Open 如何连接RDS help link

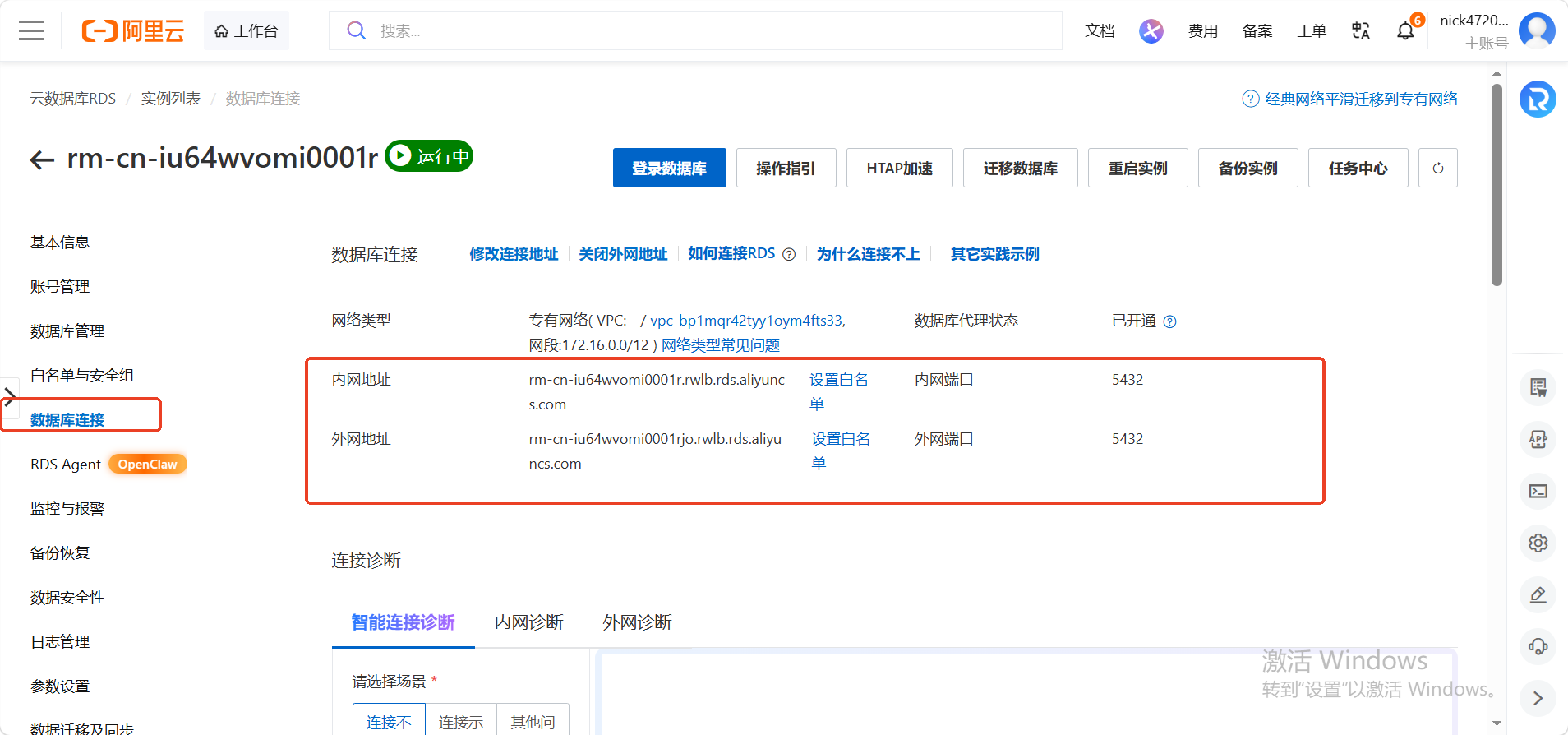tap(731, 254)
